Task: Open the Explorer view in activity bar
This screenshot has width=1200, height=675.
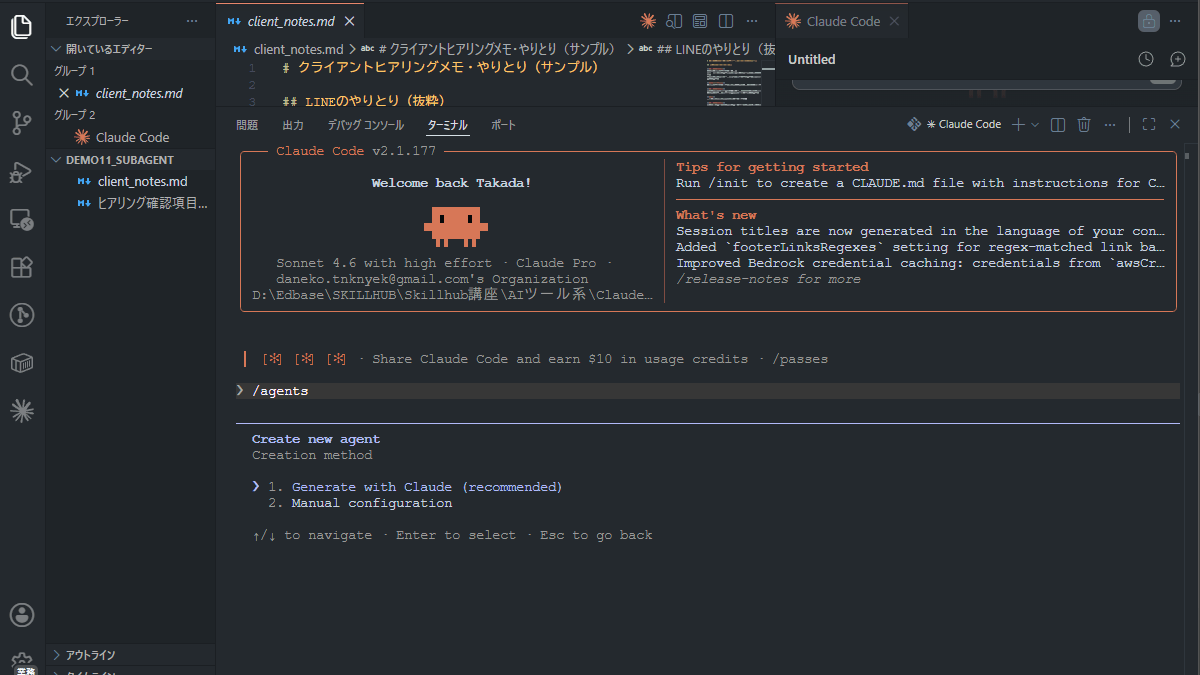Action: click(x=21, y=27)
